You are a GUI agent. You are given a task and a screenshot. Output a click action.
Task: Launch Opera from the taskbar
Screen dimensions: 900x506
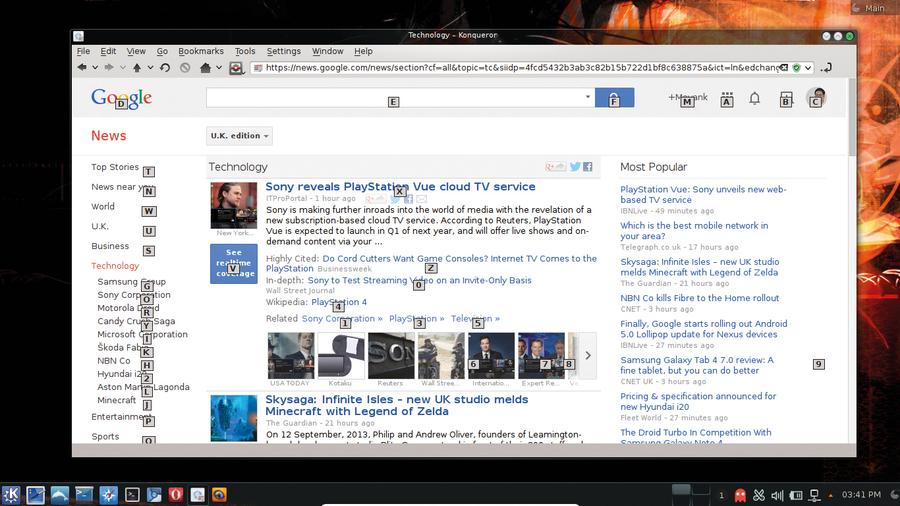pos(176,495)
